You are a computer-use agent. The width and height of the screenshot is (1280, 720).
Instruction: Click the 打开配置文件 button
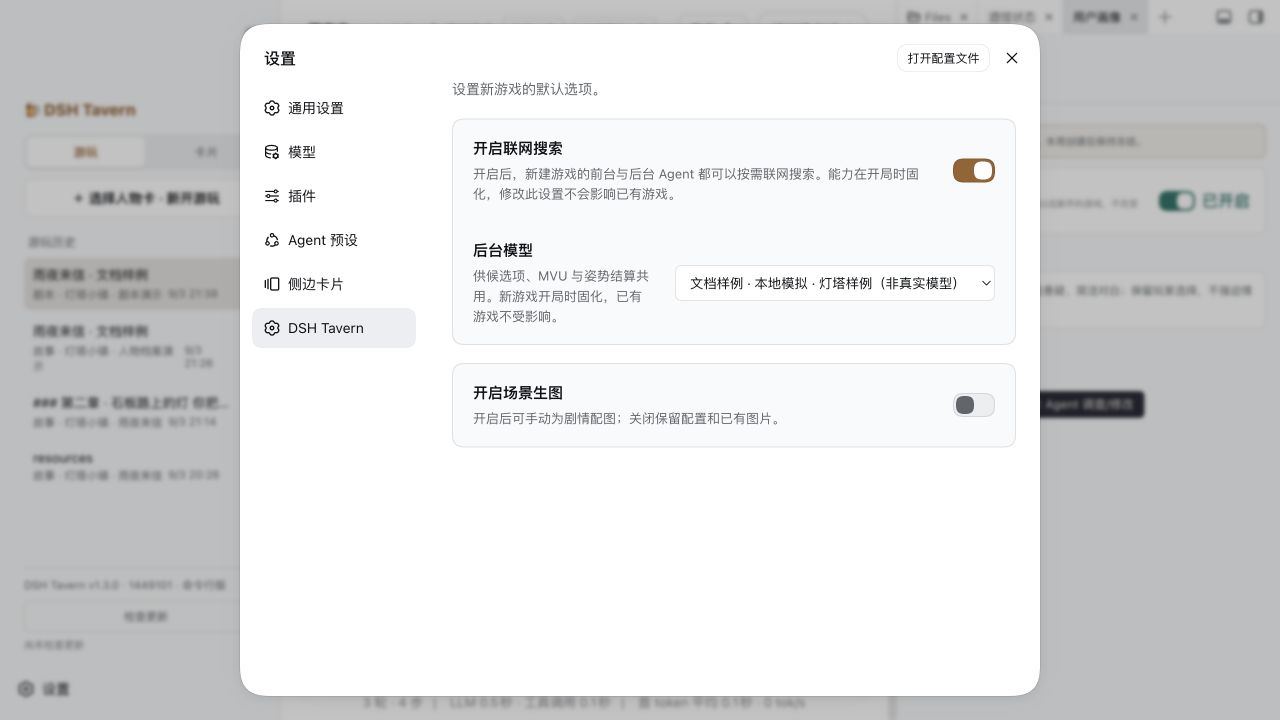pos(943,58)
